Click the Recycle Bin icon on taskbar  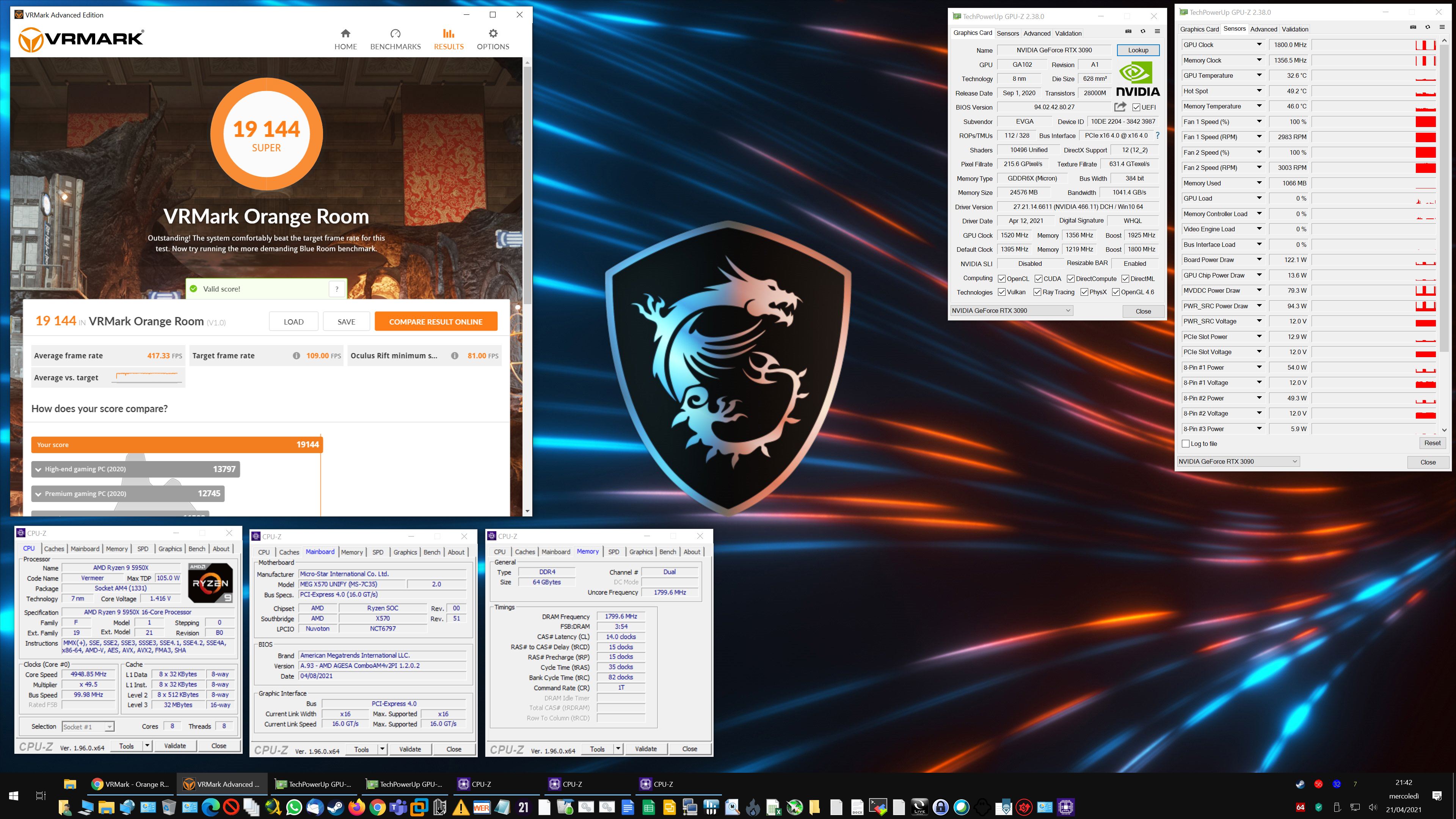tap(168, 807)
